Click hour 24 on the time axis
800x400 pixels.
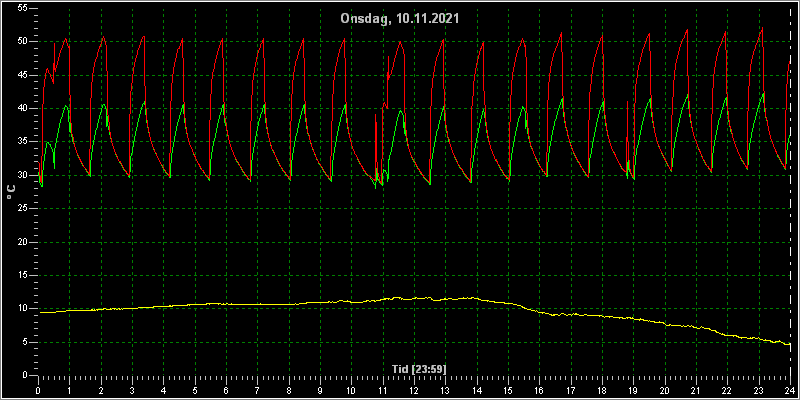click(790, 391)
